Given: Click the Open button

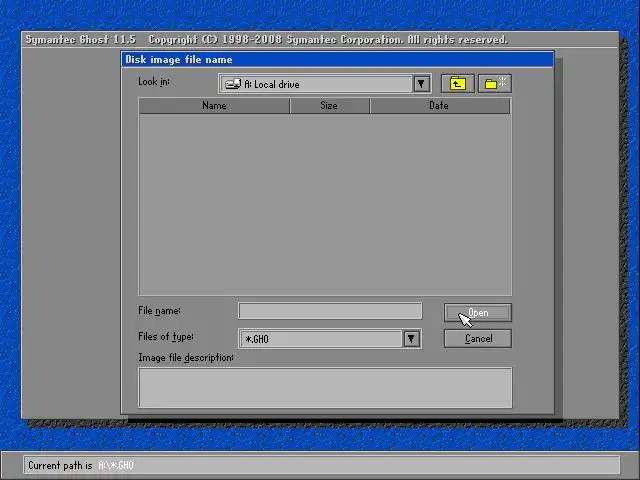Looking at the screenshot, I should (478, 313).
